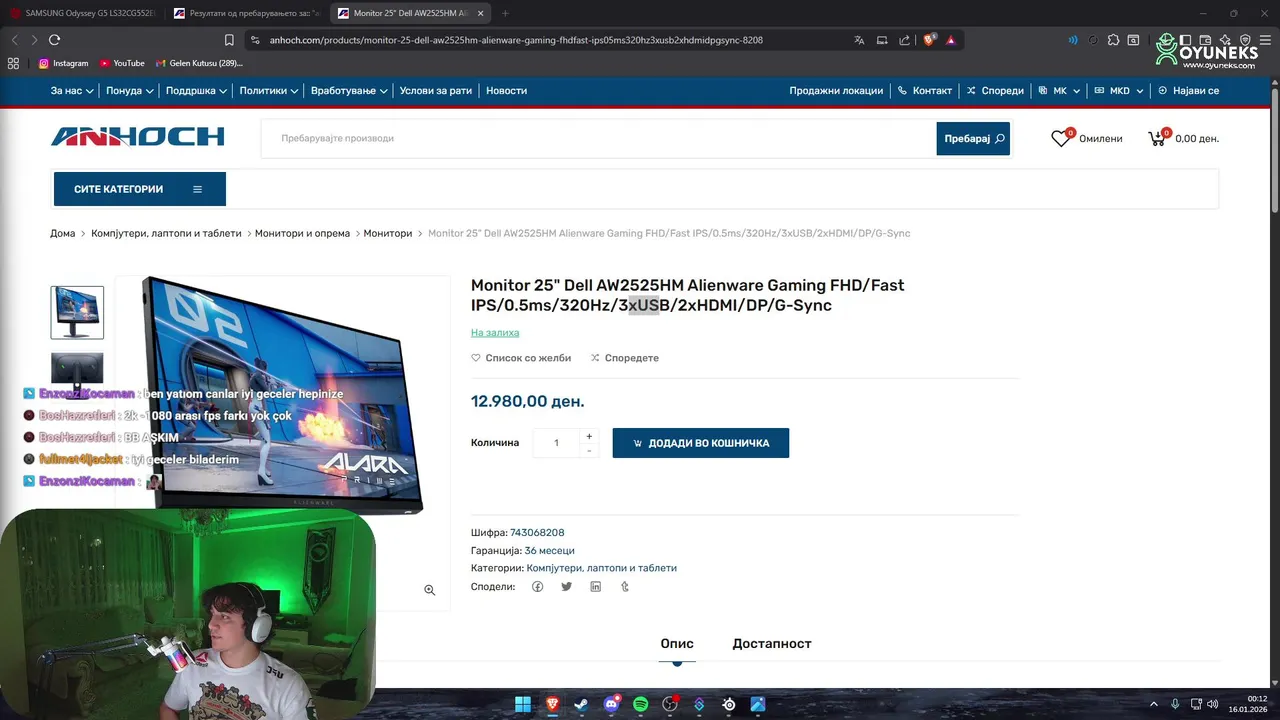Decrease quantity with the minus stepper

click(x=589, y=451)
